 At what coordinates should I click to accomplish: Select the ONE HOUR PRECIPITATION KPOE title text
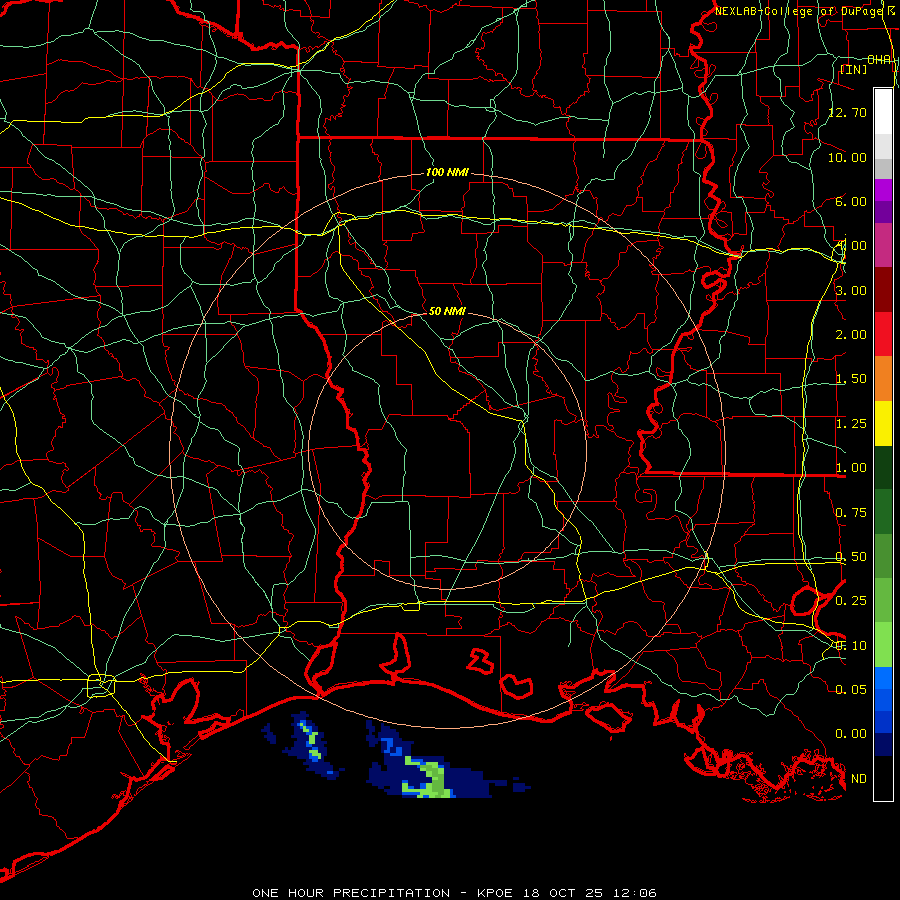click(455, 893)
